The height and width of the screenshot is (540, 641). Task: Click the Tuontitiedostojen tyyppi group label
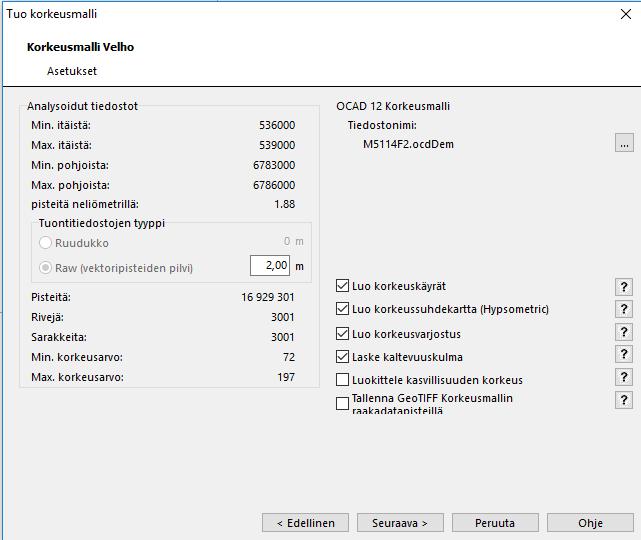click(x=102, y=223)
